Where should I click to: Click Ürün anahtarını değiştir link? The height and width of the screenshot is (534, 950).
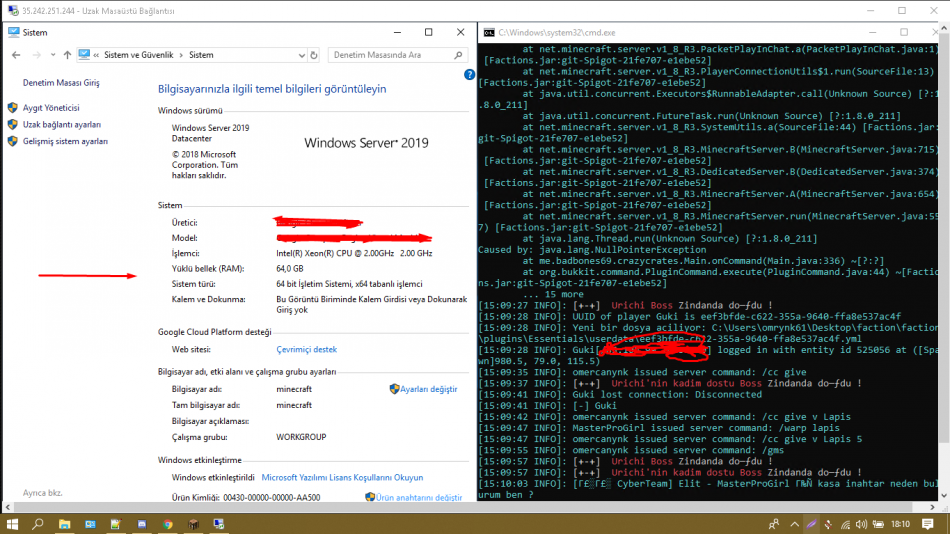pyautogui.click(x=419, y=498)
